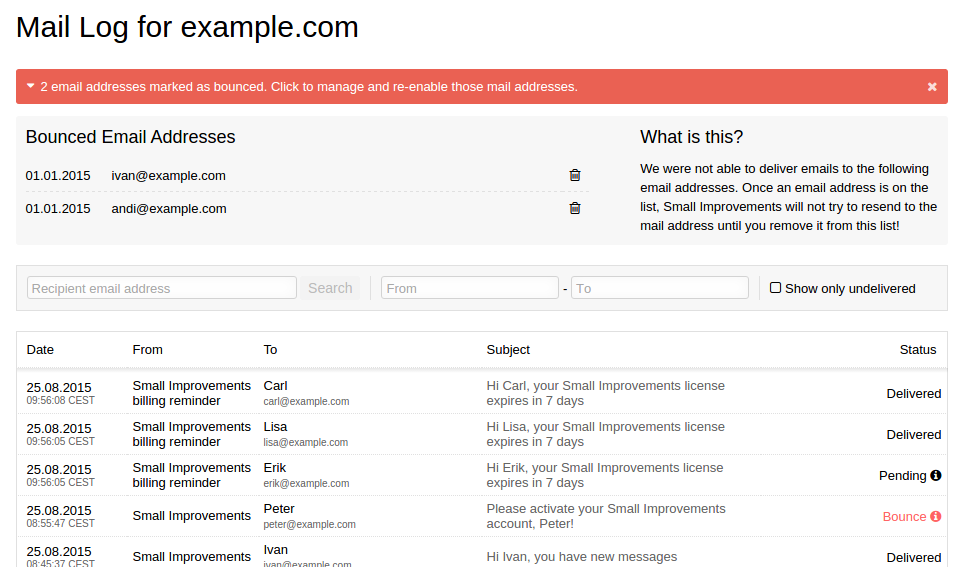Click the andi@example.com bounced address text
Image resolution: width=963 pixels, height=567 pixels.
[169, 209]
